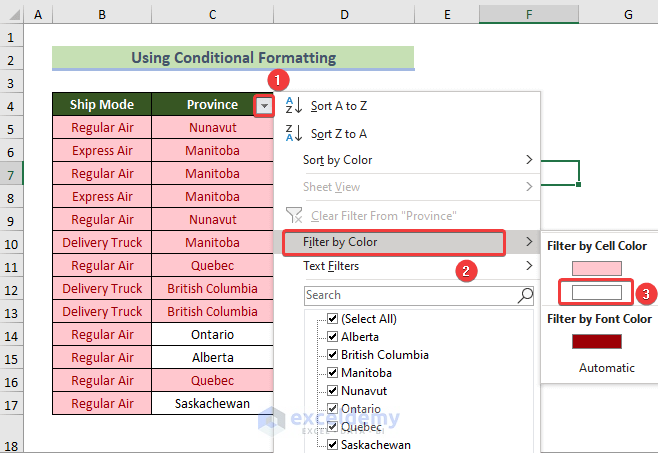Click the Sort Z to A icon
This screenshot has height=453, width=658.
pos(294,133)
